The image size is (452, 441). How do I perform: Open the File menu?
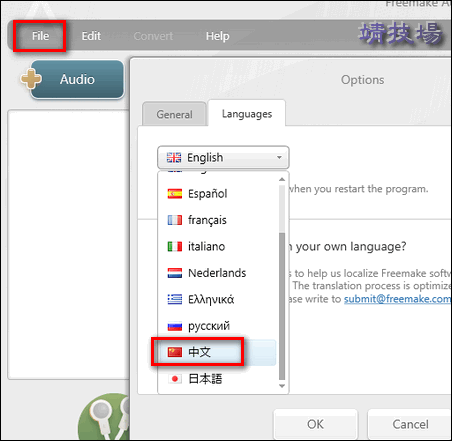click(40, 36)
